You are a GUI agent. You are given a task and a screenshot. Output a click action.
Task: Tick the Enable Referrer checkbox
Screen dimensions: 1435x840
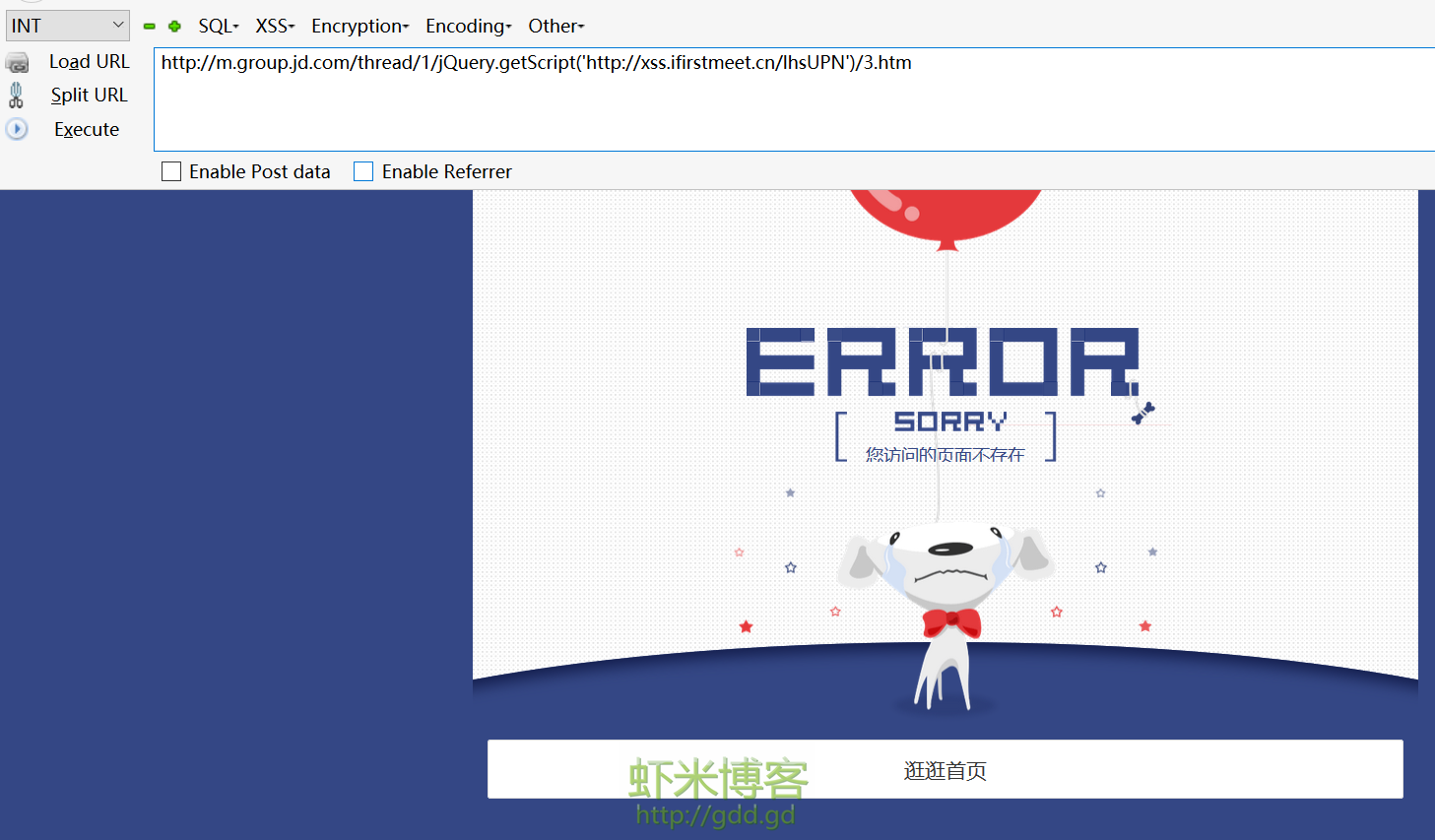363,172
